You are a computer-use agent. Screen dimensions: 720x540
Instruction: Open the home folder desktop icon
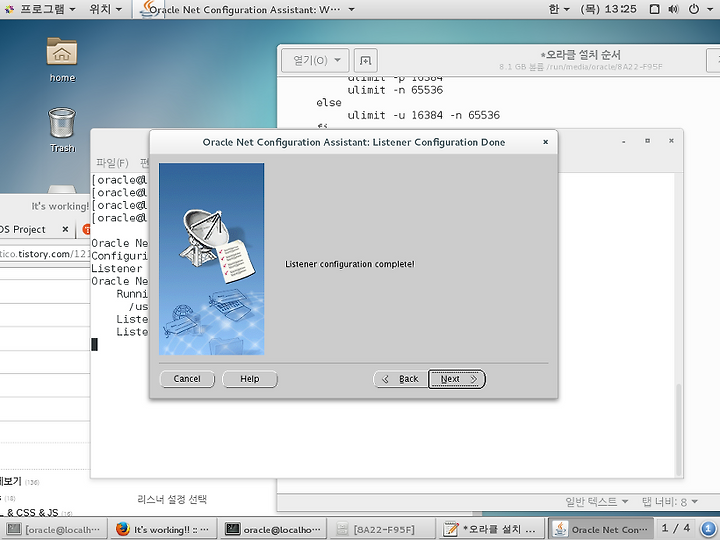pos(62,60)
